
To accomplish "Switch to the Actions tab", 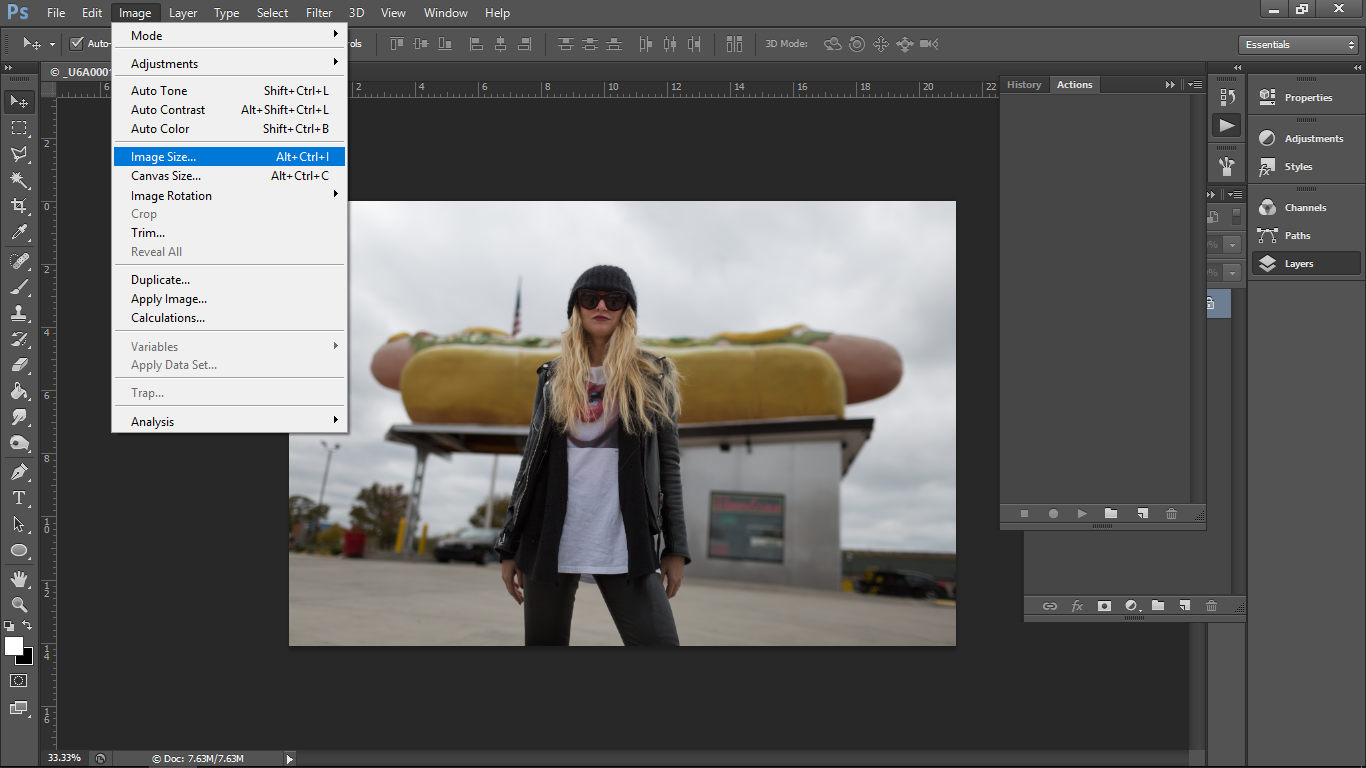I will [1074, 84].
